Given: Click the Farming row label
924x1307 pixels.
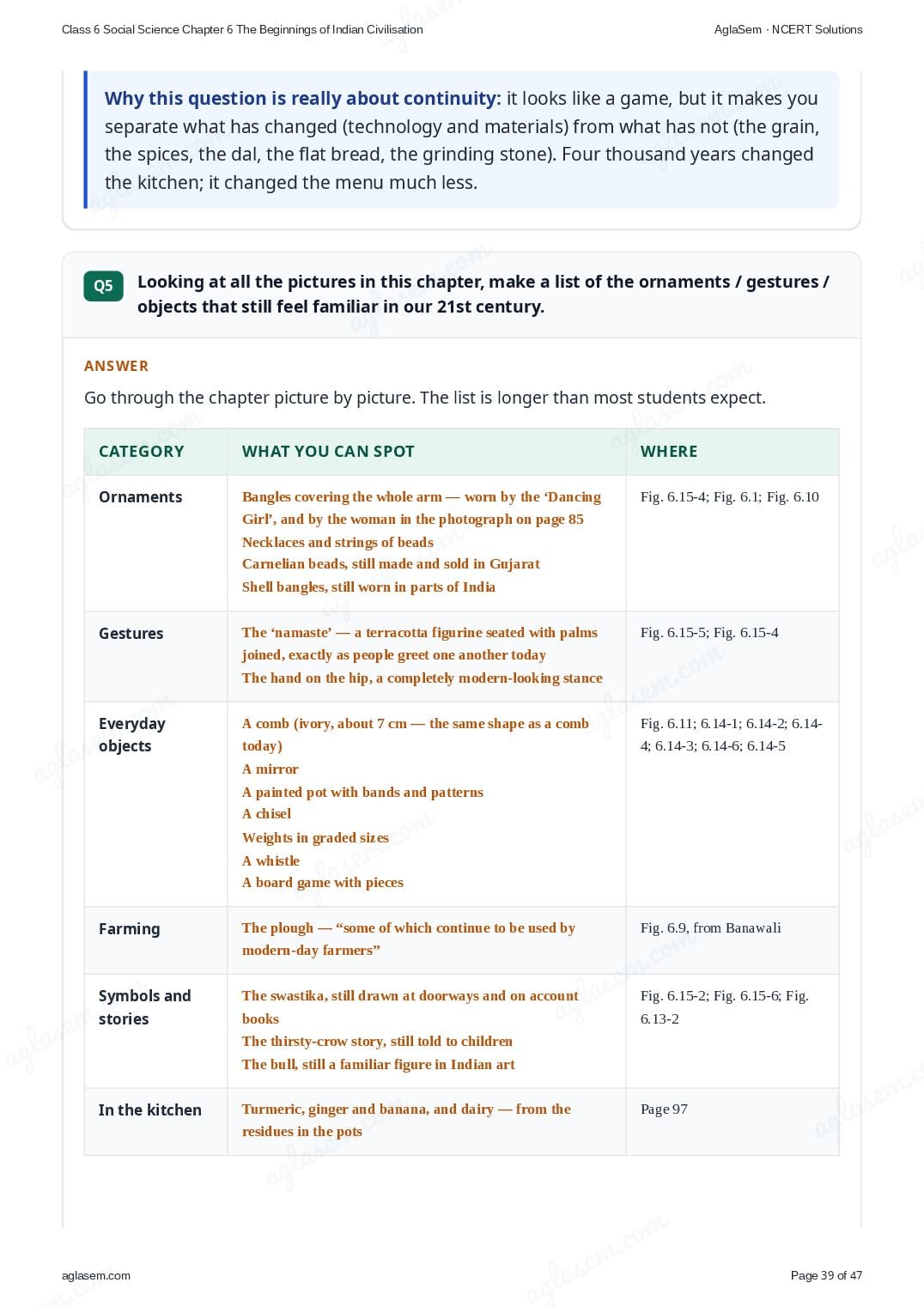Looking at the screenshot, I should coord(130,929).
